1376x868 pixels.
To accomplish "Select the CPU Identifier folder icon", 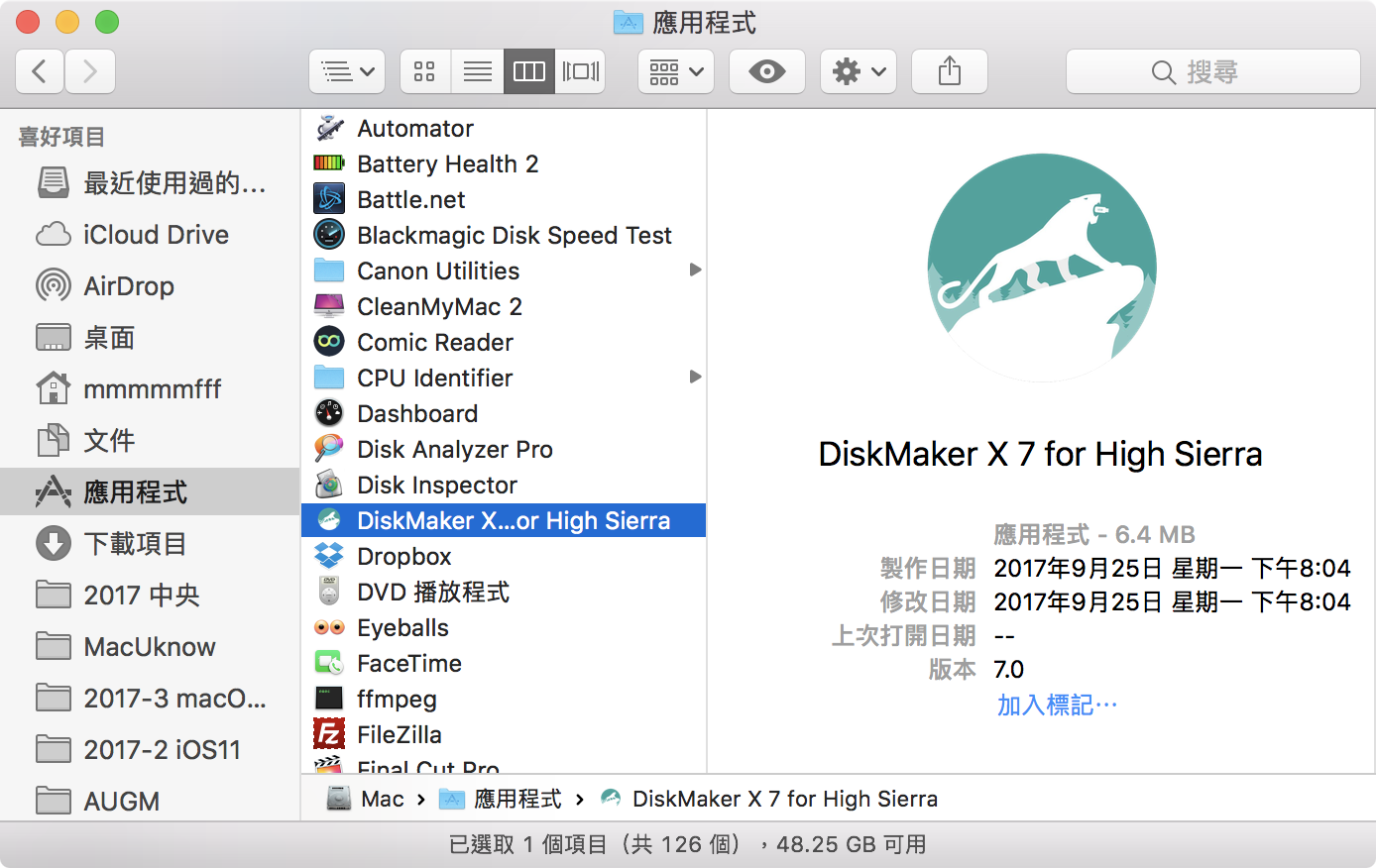I will (x=329, y=378).
